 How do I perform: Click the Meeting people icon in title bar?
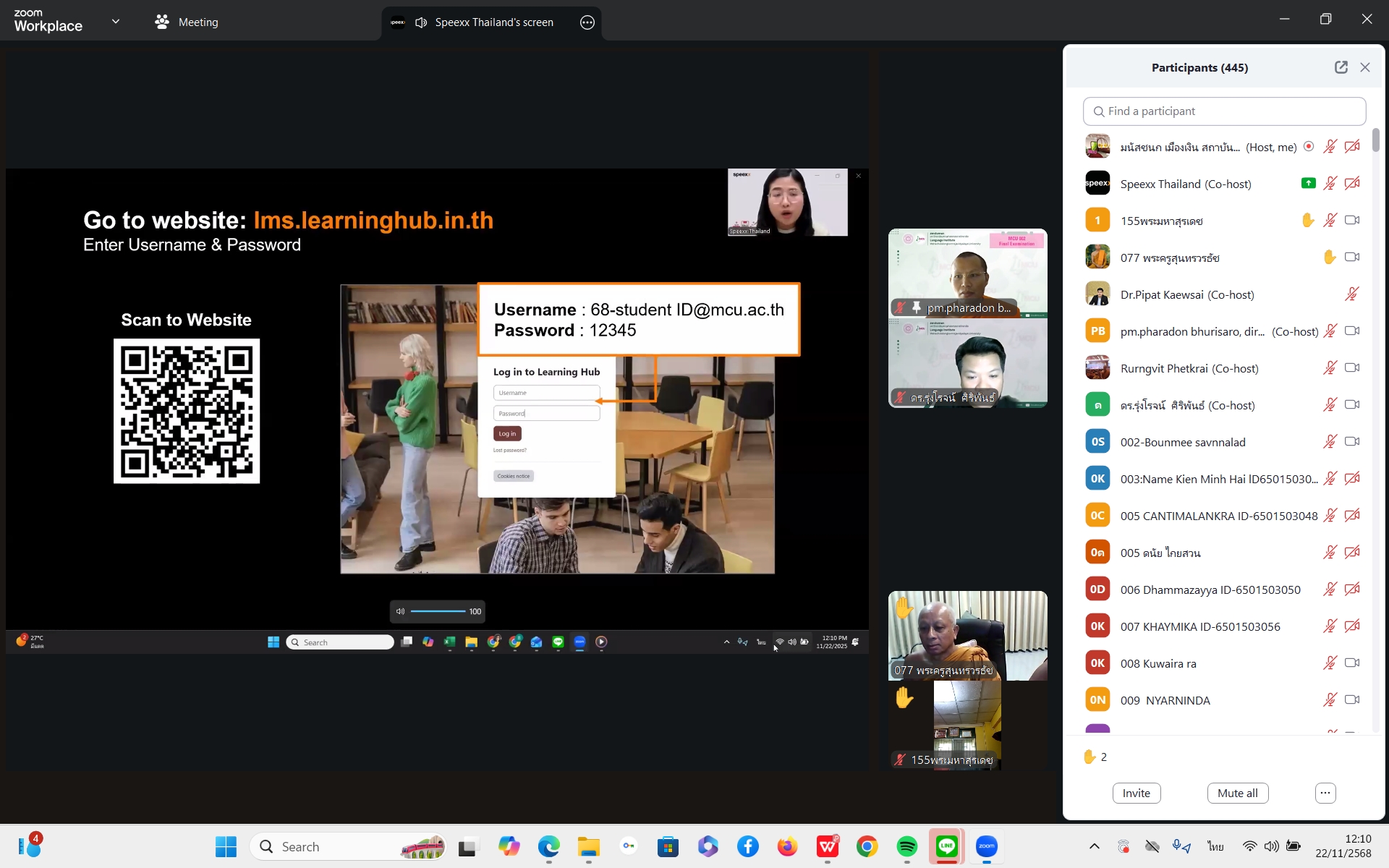point(162,22)
